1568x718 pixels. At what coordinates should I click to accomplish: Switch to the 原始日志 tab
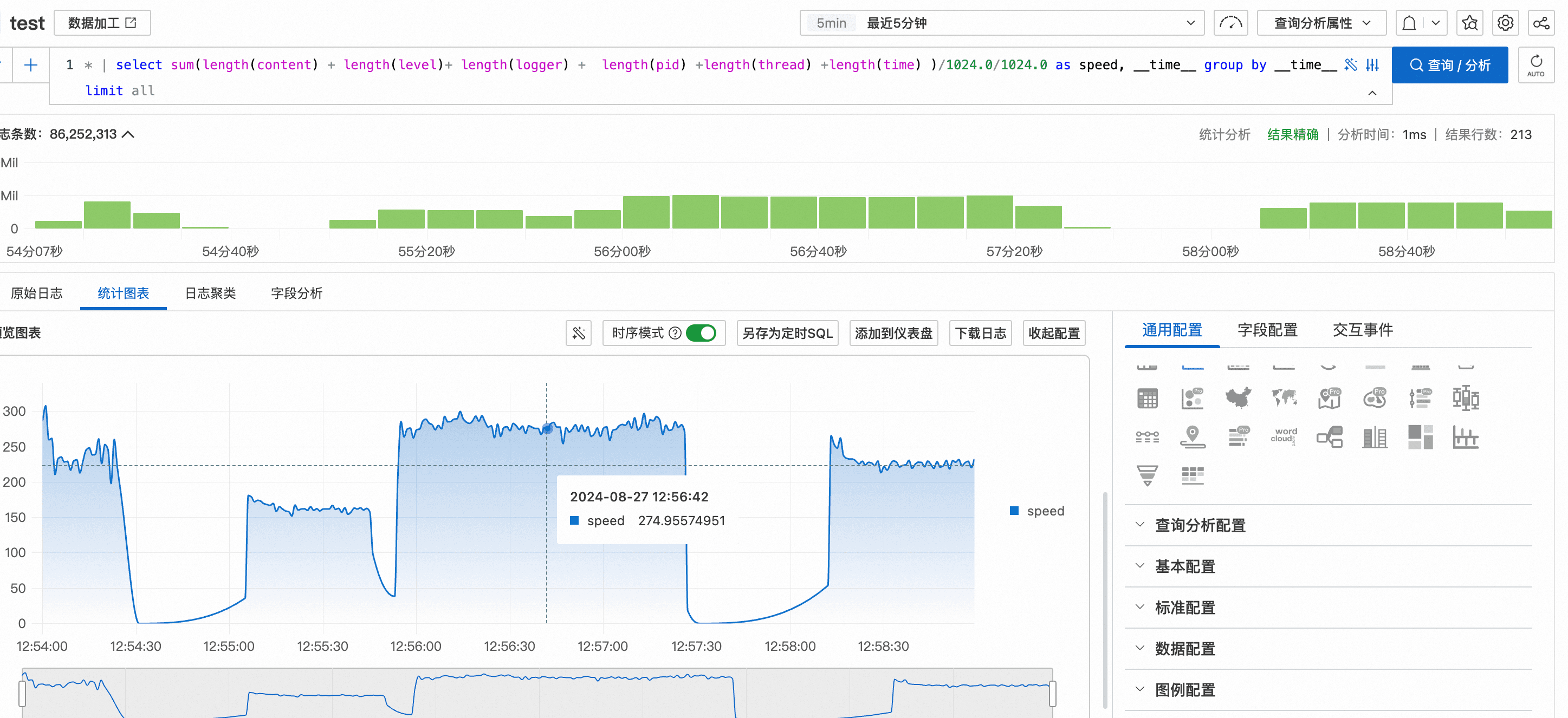pyautogui.click(x=36, y=293)
